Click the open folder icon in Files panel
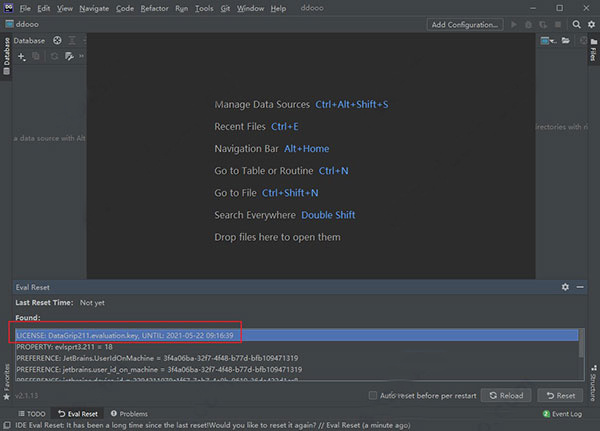The image size is (600, 431). [x=566, y=41]
